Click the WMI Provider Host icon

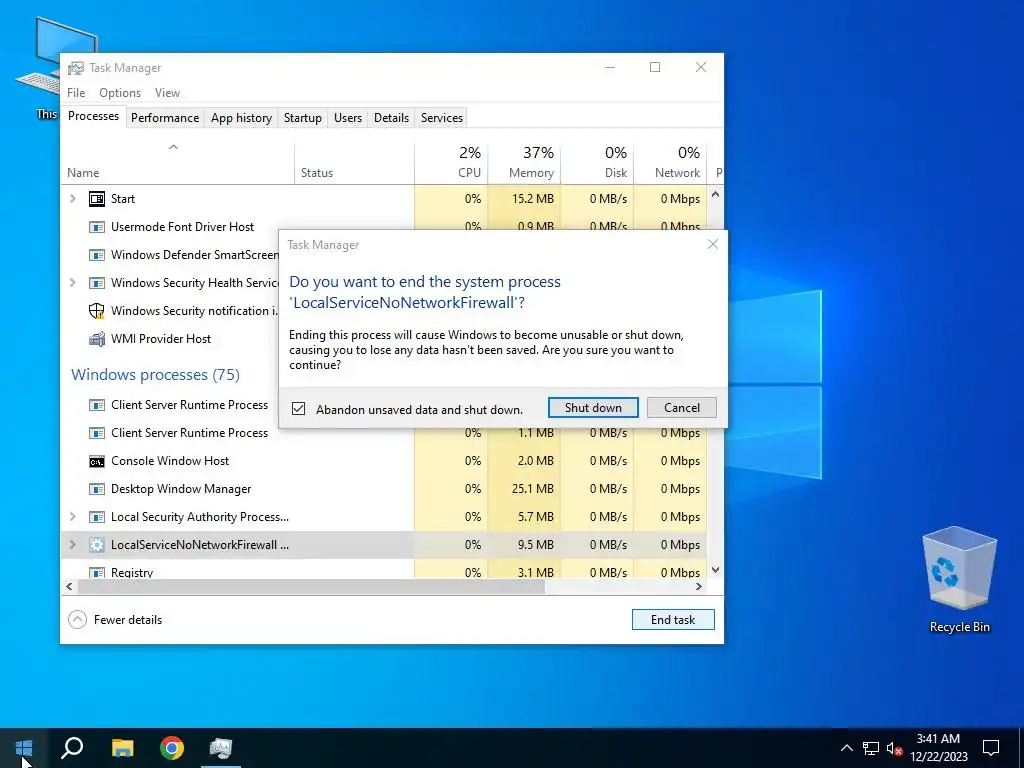click(97, 339)
